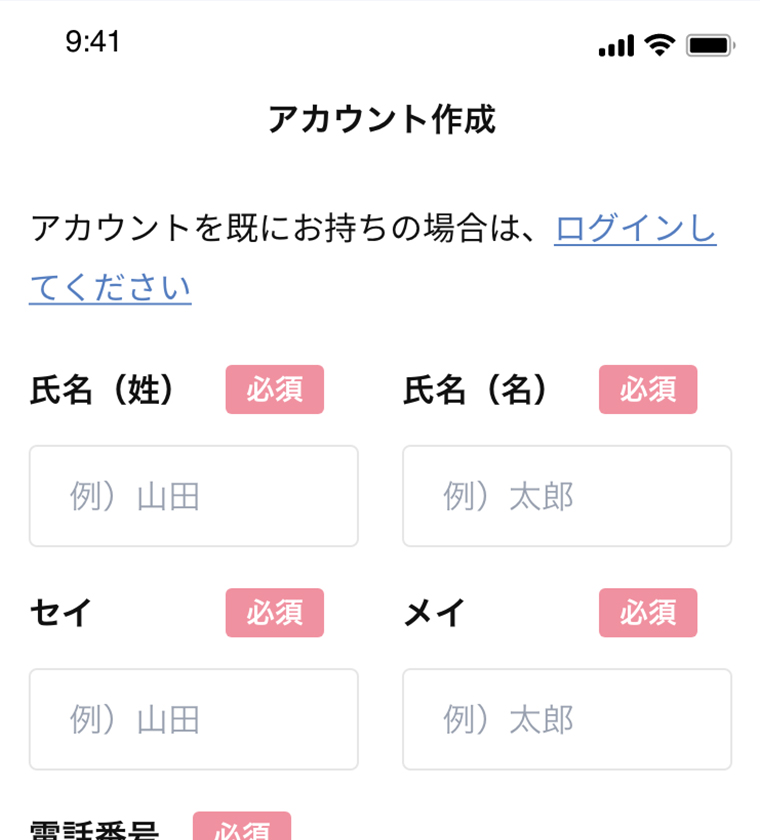Click the 必須 badge beside セイ label
The image size is (760, 840).
tap(275, 613)
